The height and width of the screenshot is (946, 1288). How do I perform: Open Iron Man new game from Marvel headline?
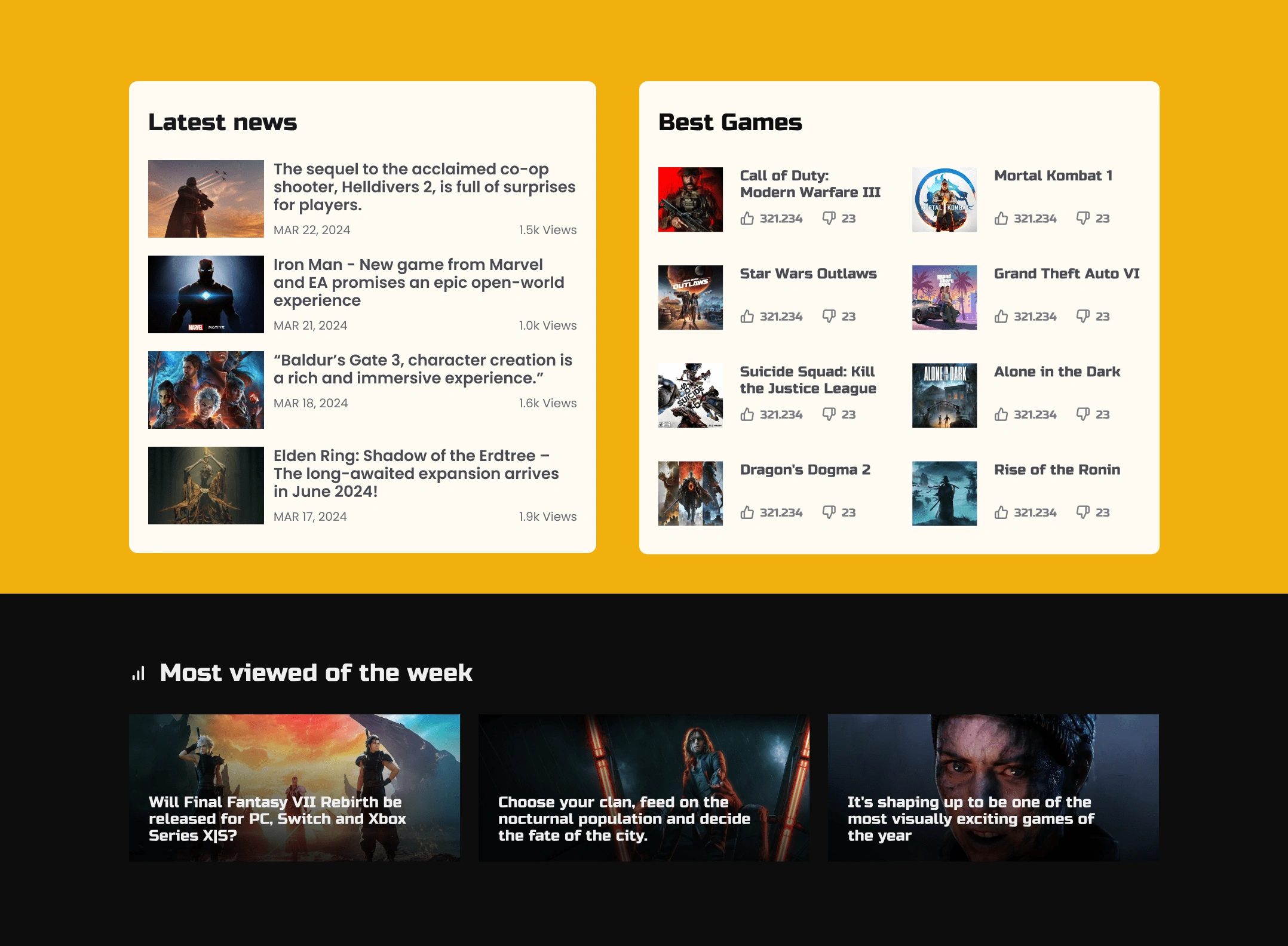(419, 282)
